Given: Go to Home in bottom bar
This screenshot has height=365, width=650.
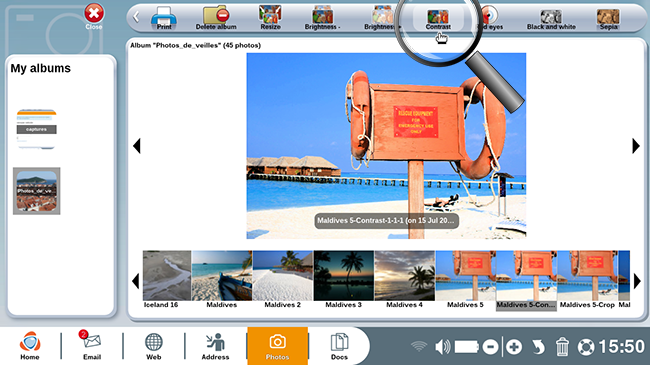Looking at the screenshot, I should point(30,345).
